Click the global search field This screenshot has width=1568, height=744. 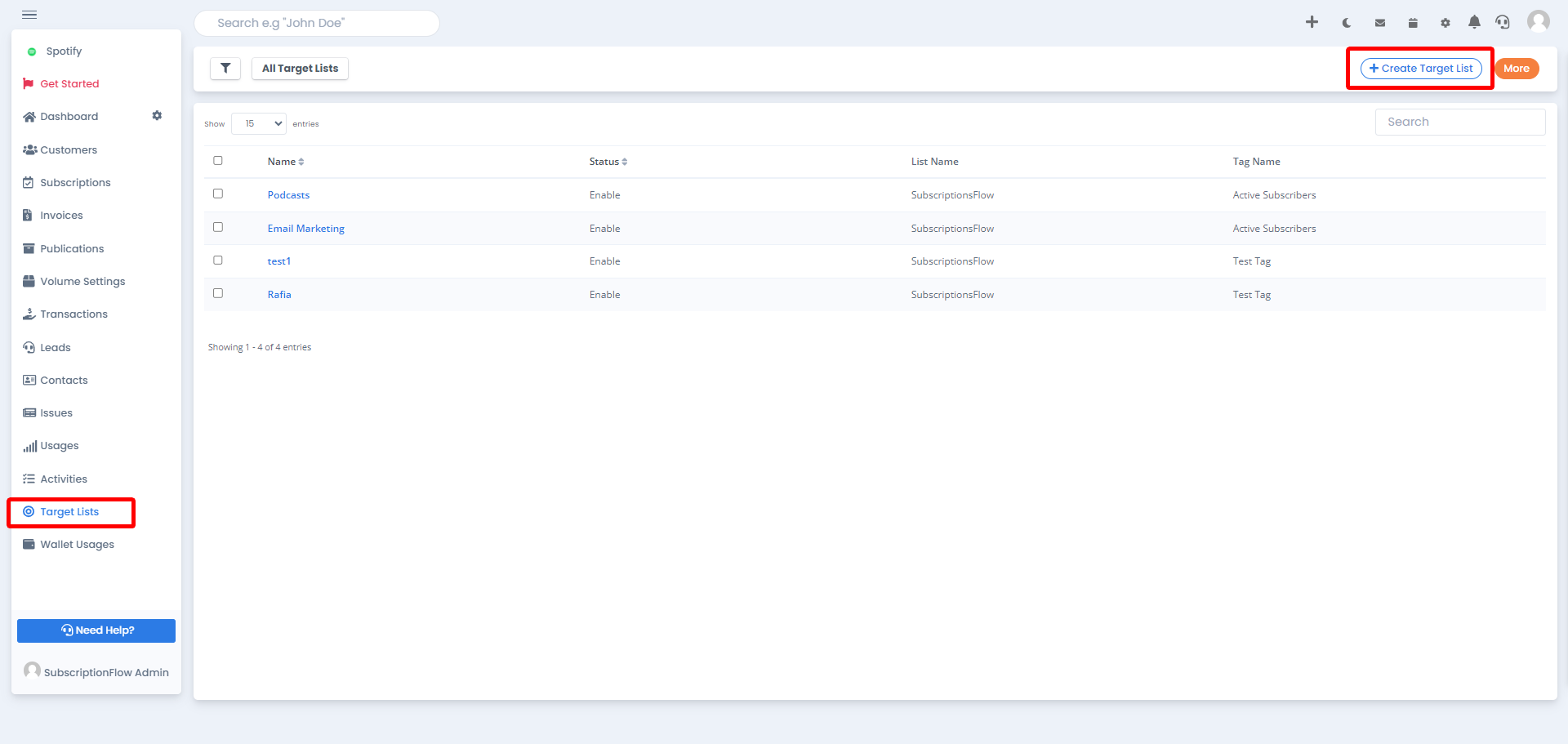[317, 23]
